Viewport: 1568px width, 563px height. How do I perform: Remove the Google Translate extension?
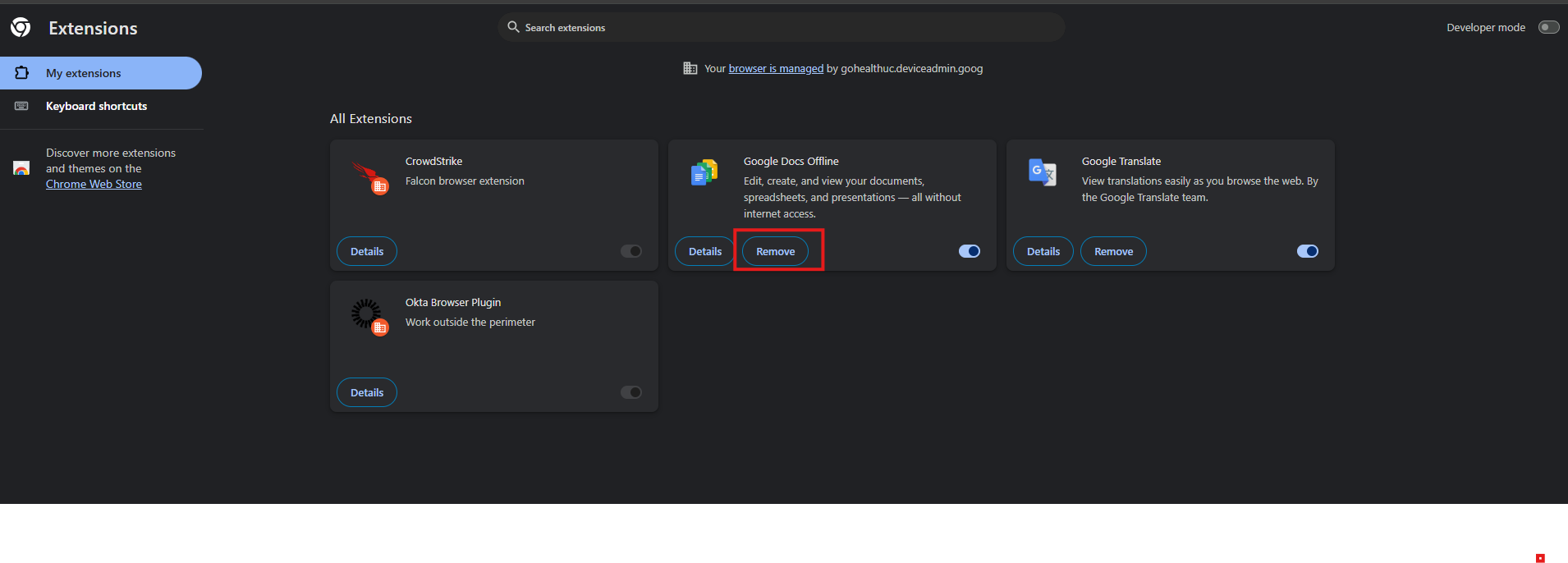pos(1114,251)
